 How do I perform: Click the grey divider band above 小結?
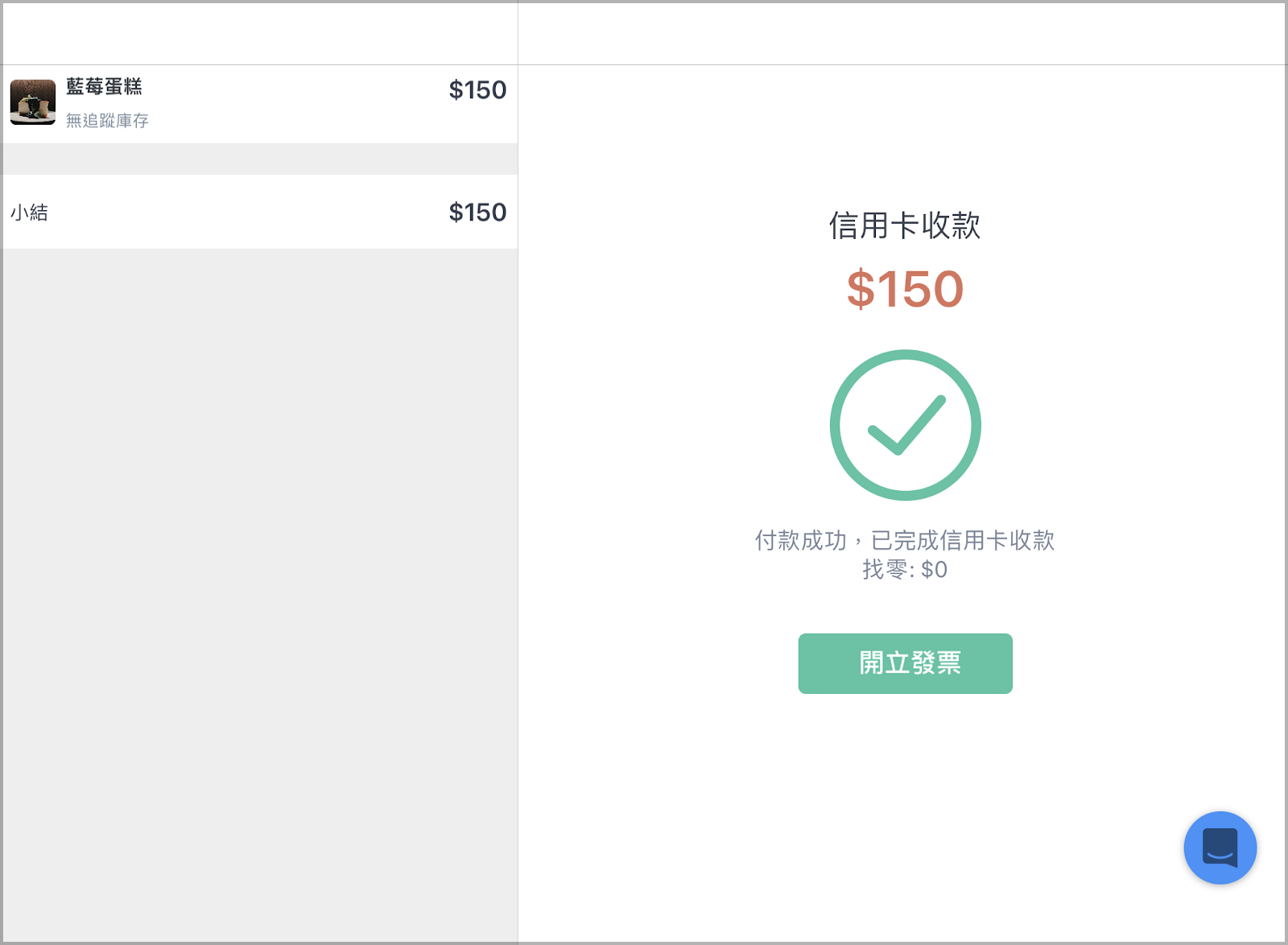260,159
